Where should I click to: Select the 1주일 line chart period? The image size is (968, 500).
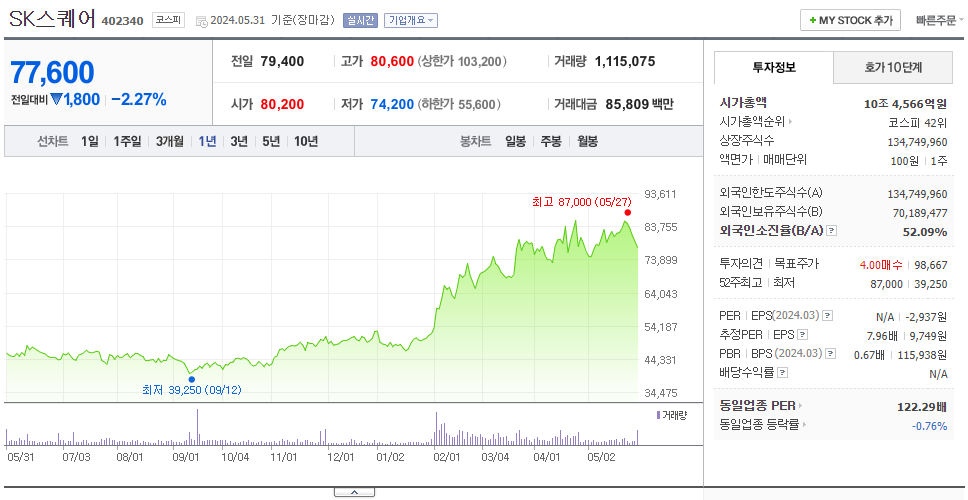[x=127, y=141]
